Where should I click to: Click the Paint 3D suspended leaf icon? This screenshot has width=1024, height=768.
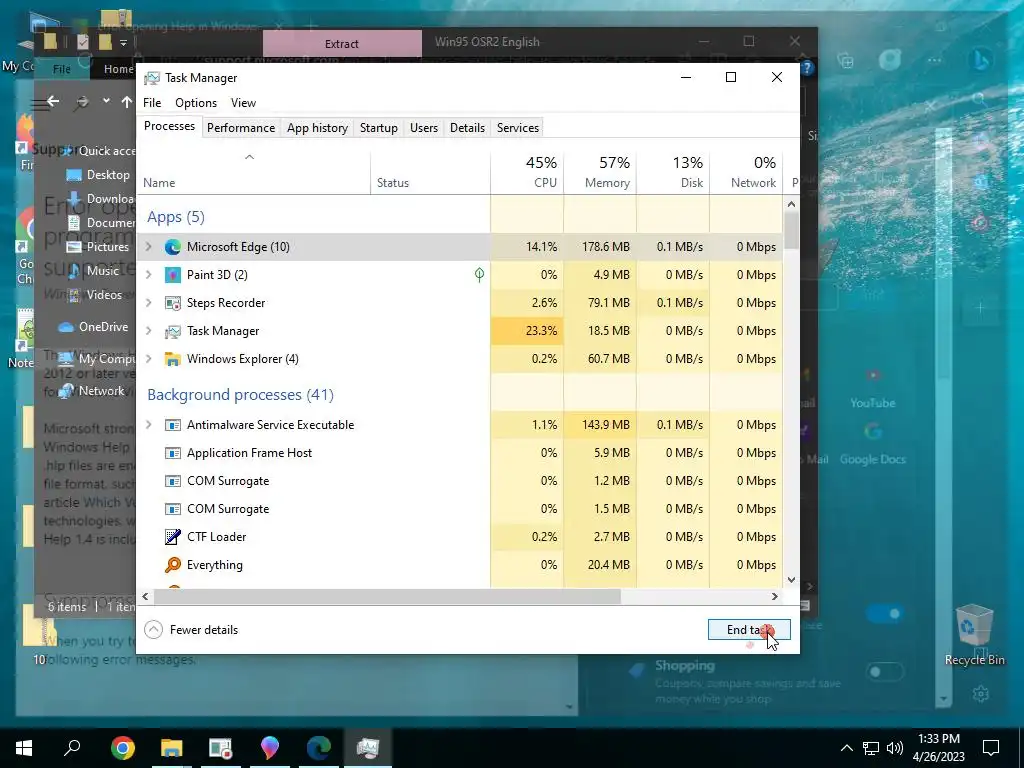point(479,275)
